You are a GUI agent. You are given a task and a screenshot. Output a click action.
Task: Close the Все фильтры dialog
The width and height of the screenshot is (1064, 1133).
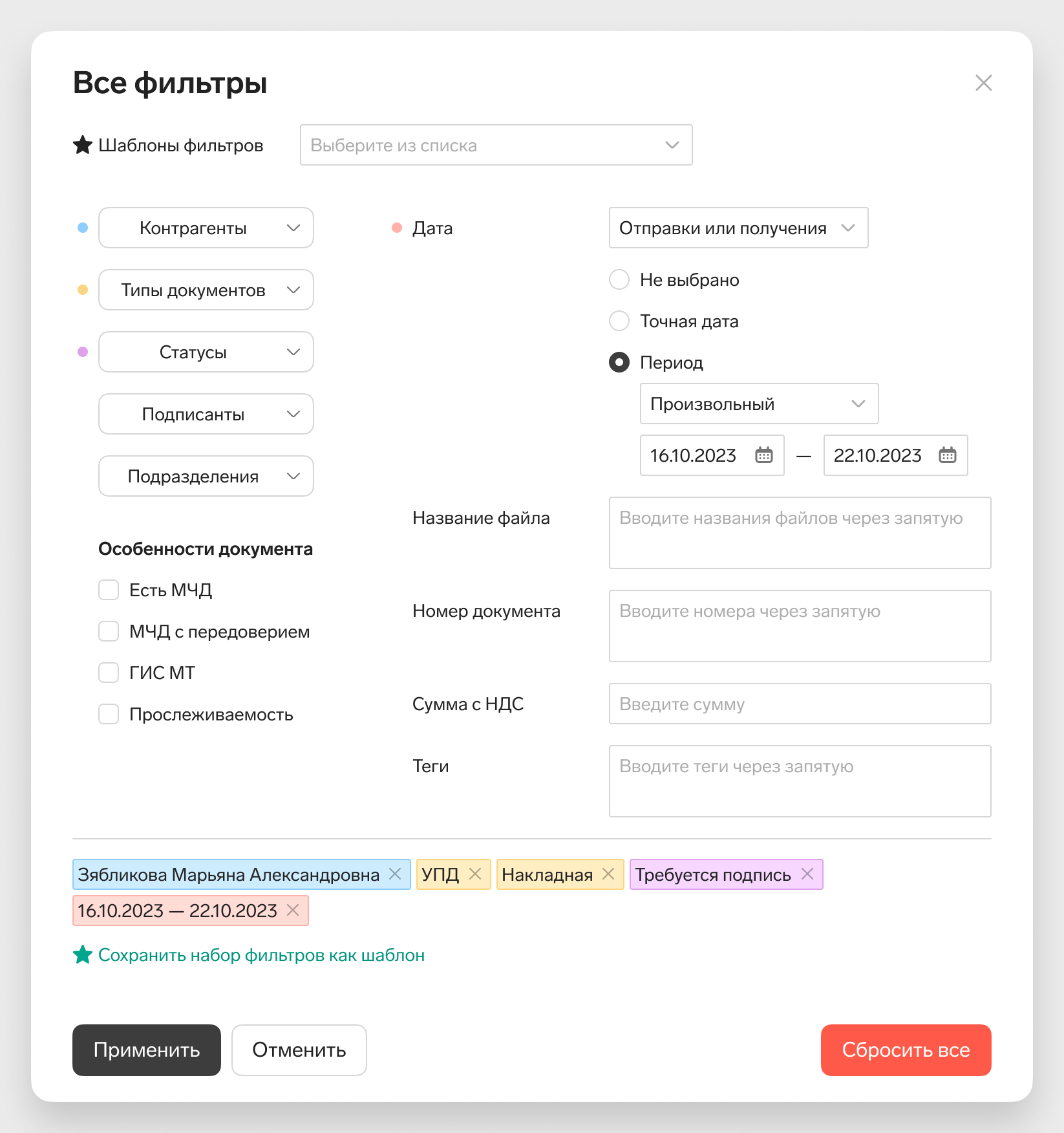[x=984, y=83]
